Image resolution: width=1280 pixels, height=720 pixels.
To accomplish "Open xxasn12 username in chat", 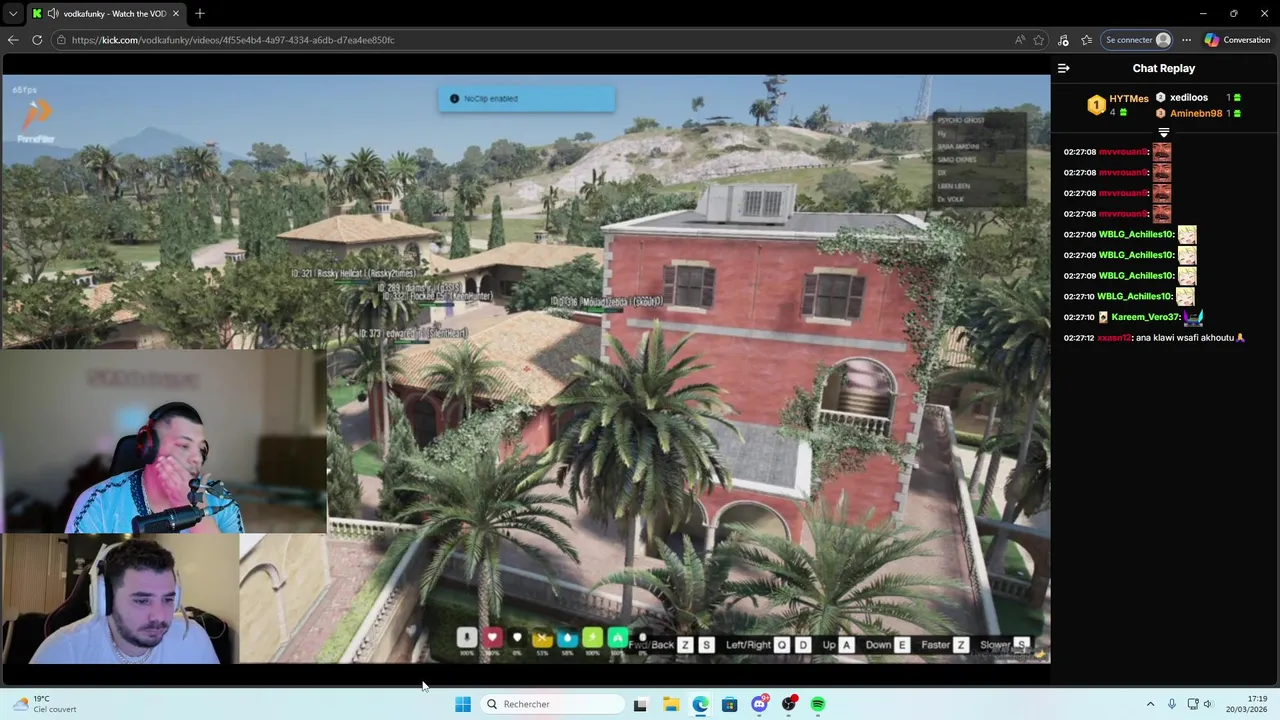I will [1113, 338].
